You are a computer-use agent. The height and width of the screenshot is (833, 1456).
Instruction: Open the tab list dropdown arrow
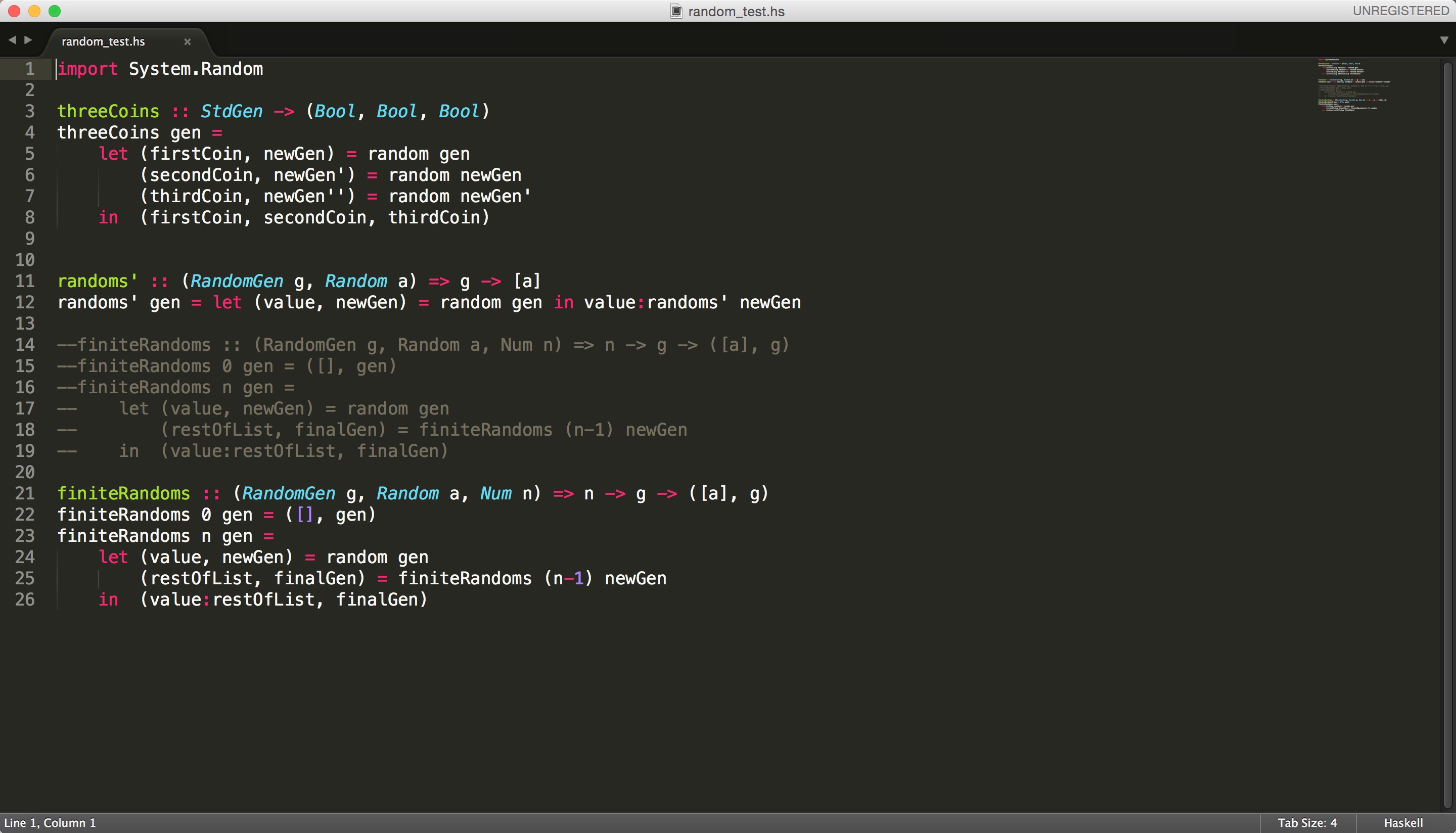coord(1443,40)
